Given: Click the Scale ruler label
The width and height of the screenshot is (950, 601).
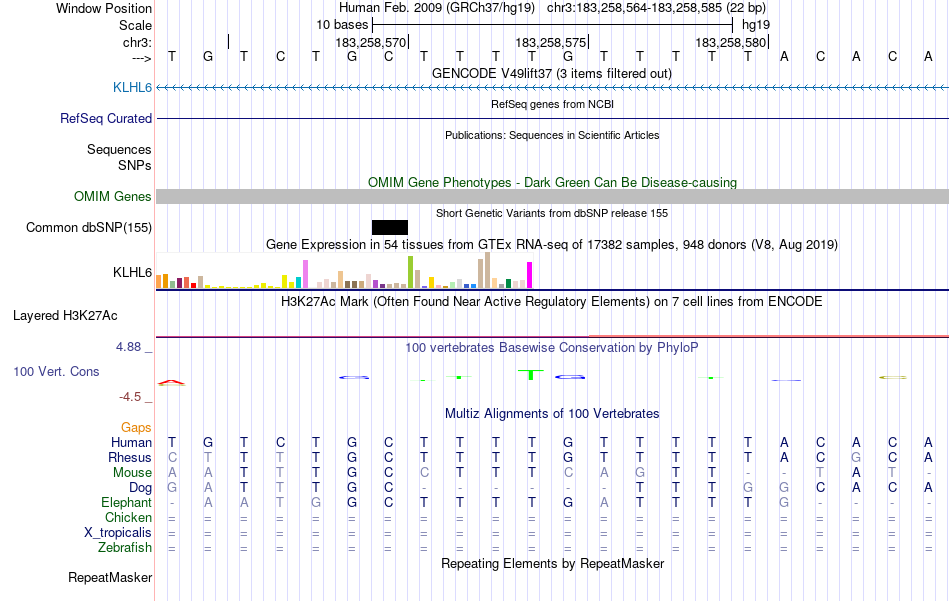Looking at the screenshot, I should 135,25.
